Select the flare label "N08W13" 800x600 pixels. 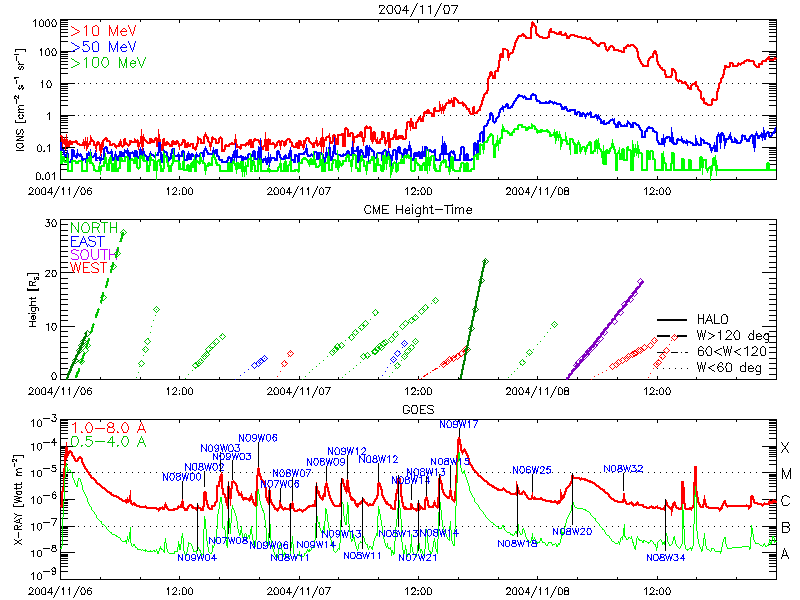[x=426, y=472]
